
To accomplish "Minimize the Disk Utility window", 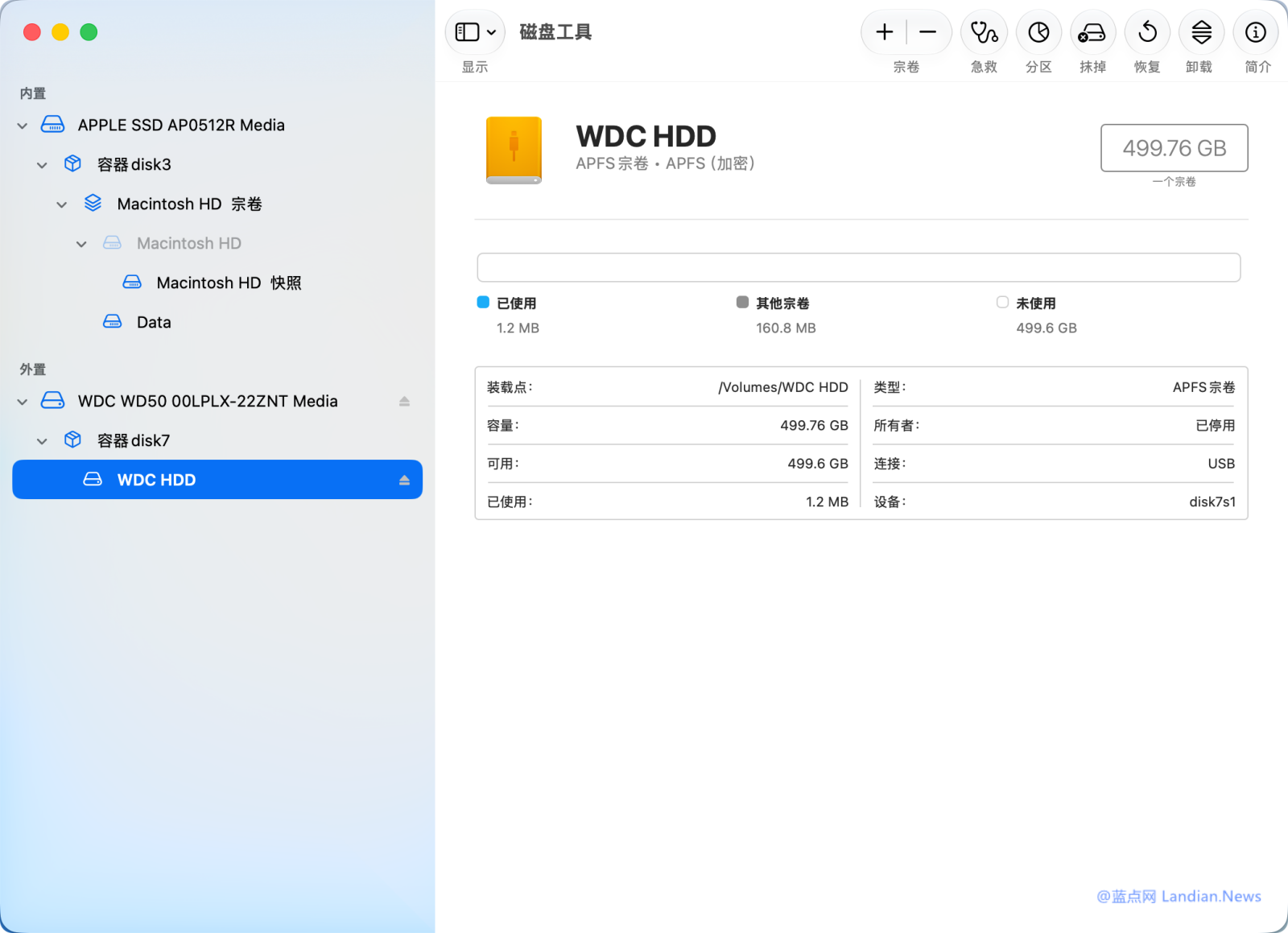I will click(x=60, y=32).
